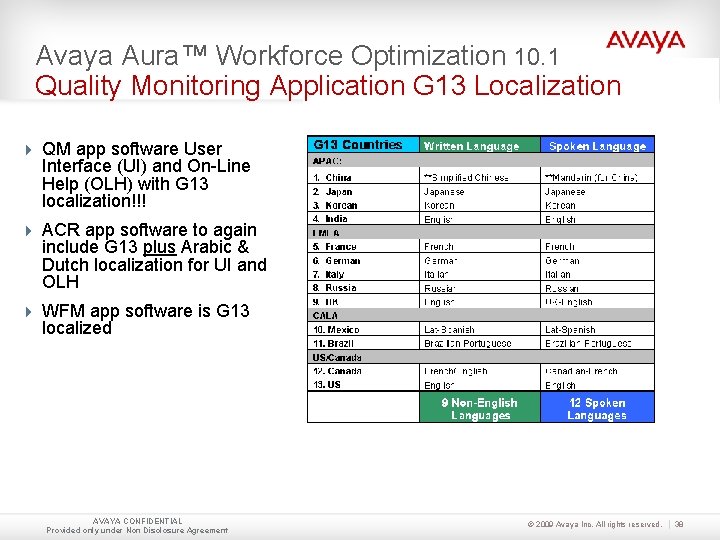Click the '© 2009 Avaya Inc.' copyright notice
Image resolution: width=720 pixels, height=540 pixels.
(x=594, y=524)
